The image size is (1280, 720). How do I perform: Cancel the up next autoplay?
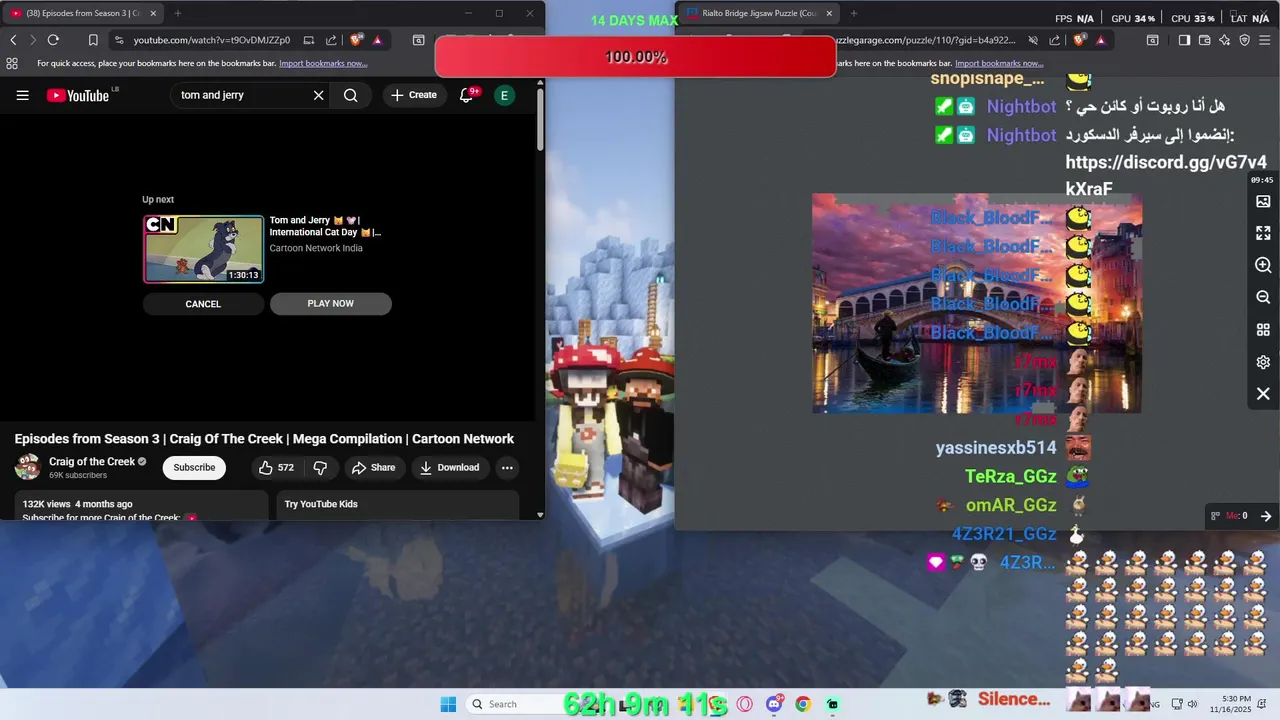[x=203, y=304]
